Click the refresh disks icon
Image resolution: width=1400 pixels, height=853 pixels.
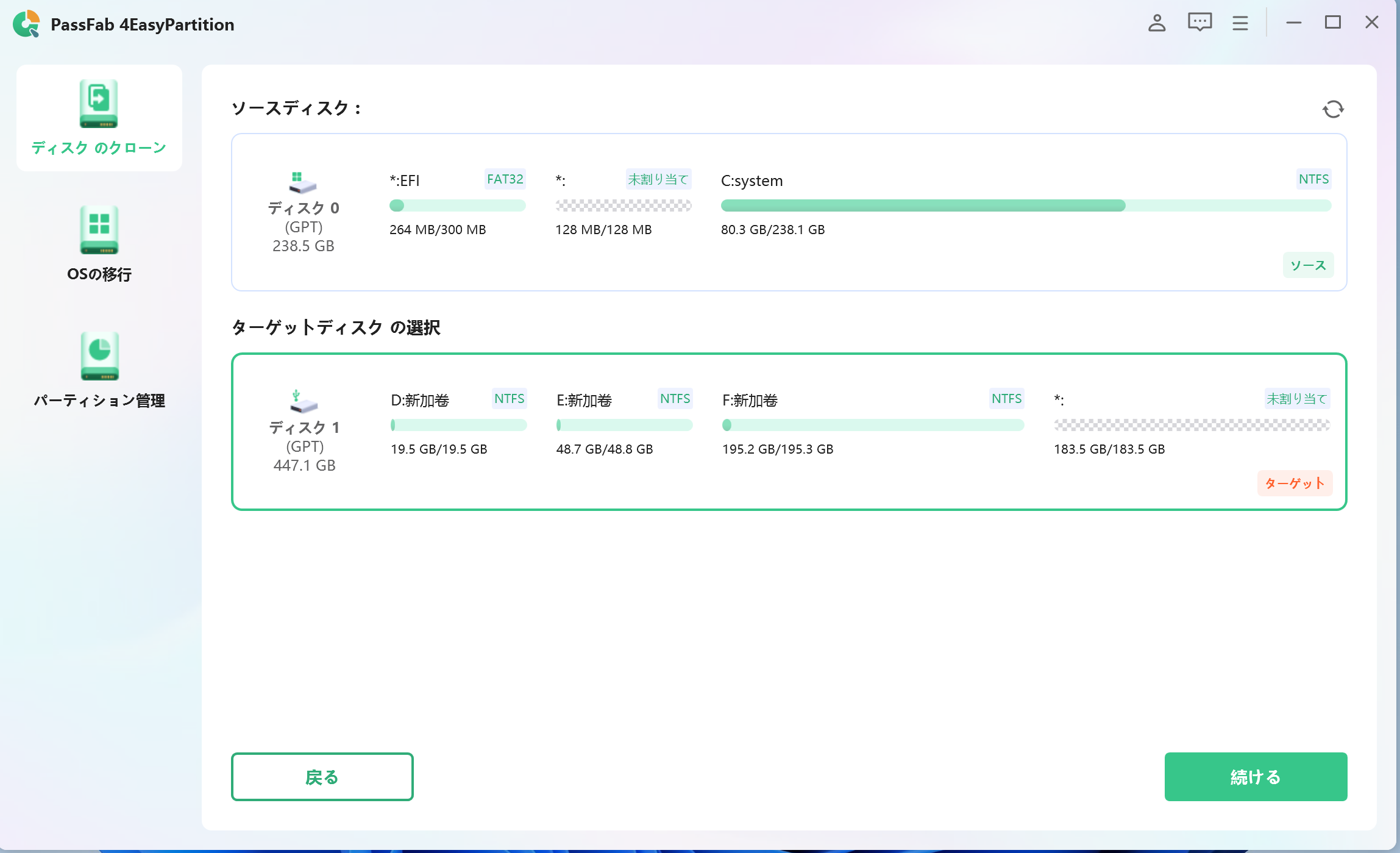click(x=1334, y=109)
